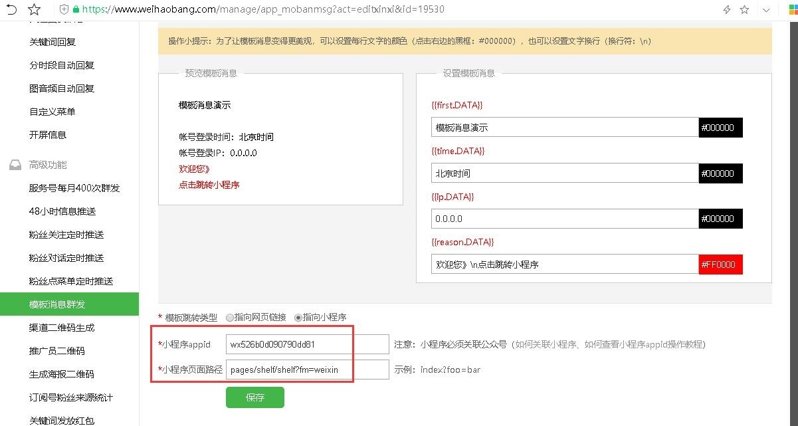Click the {{first.DATA}} label
Screen dimensions: 798x426
pyautogui.click(x=457, y=105)
